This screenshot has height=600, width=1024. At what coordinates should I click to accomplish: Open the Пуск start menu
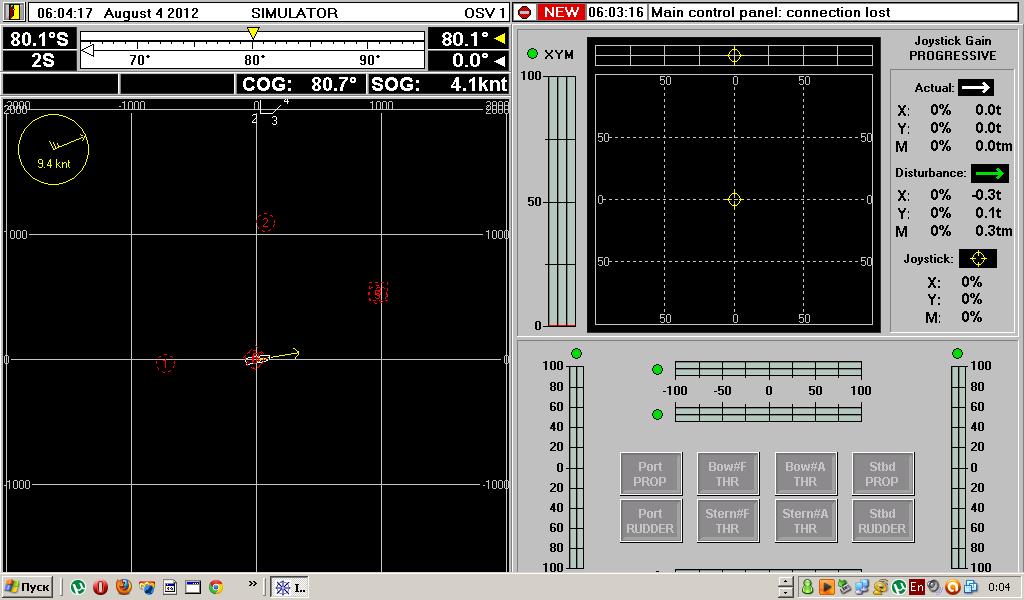pos(28,587)
